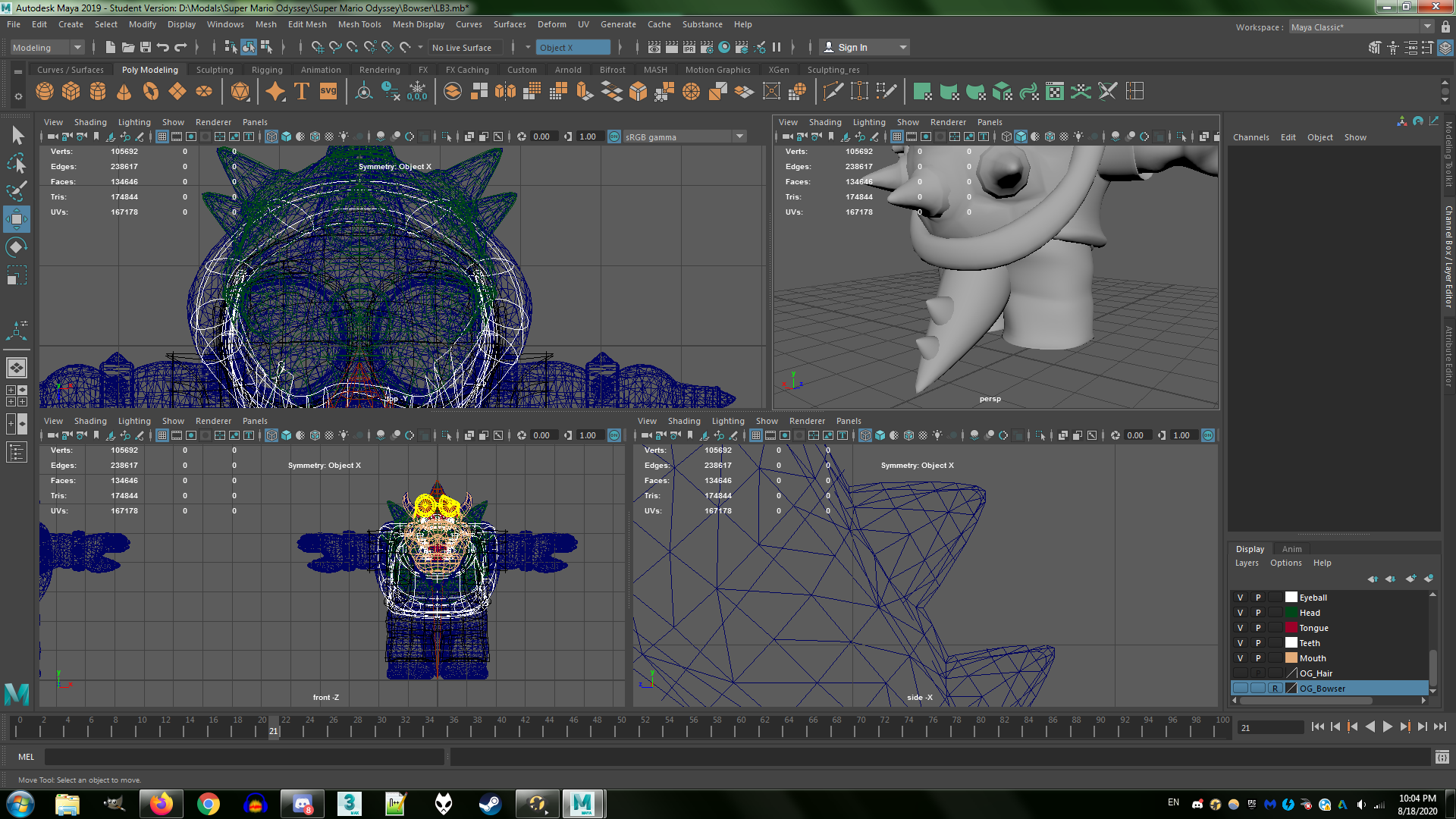Viewport: 1456px width, 819px height.
Task: Open the Edit Mesh menu
Action: 307,24
